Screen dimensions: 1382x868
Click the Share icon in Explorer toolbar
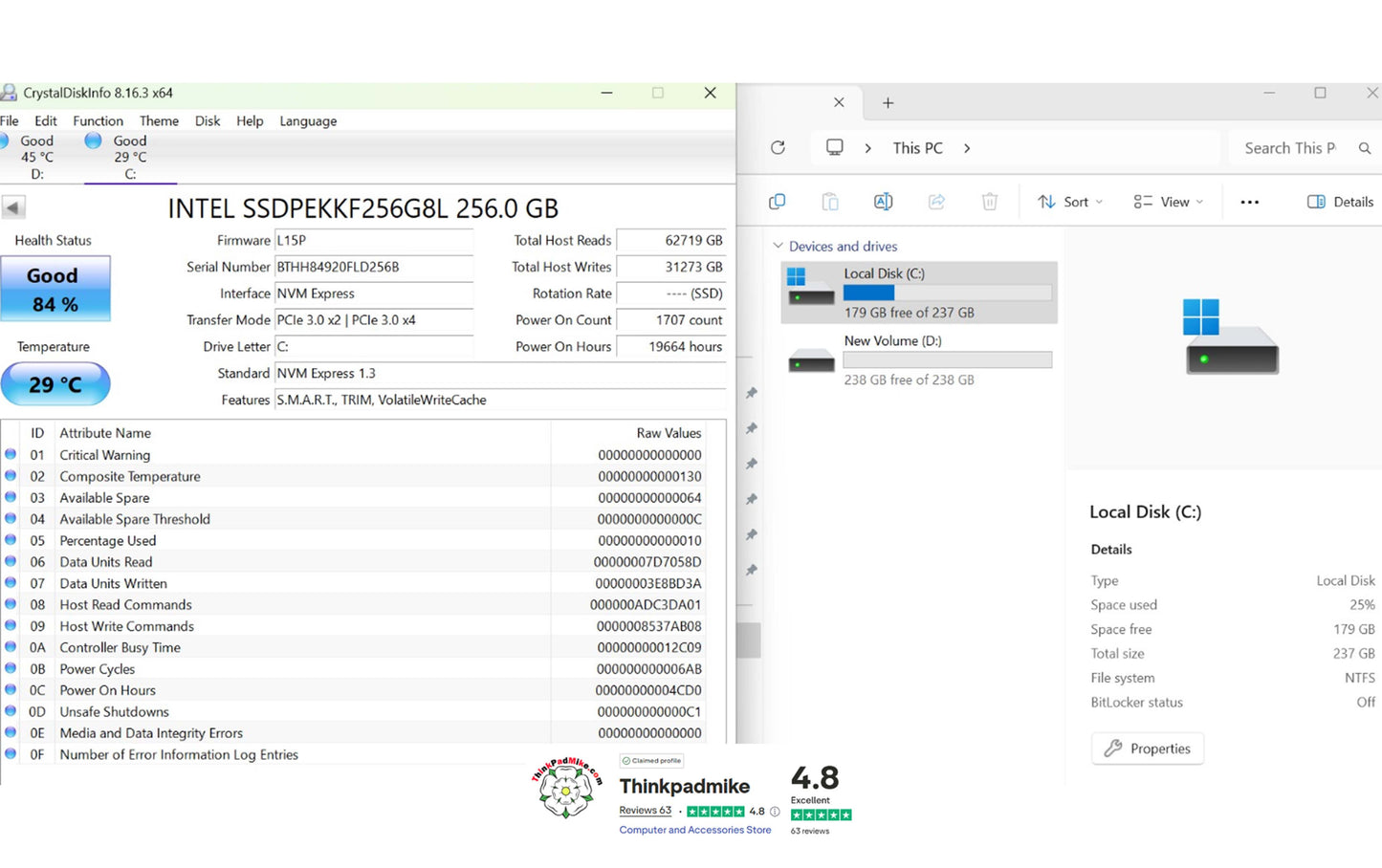point(936,202)
